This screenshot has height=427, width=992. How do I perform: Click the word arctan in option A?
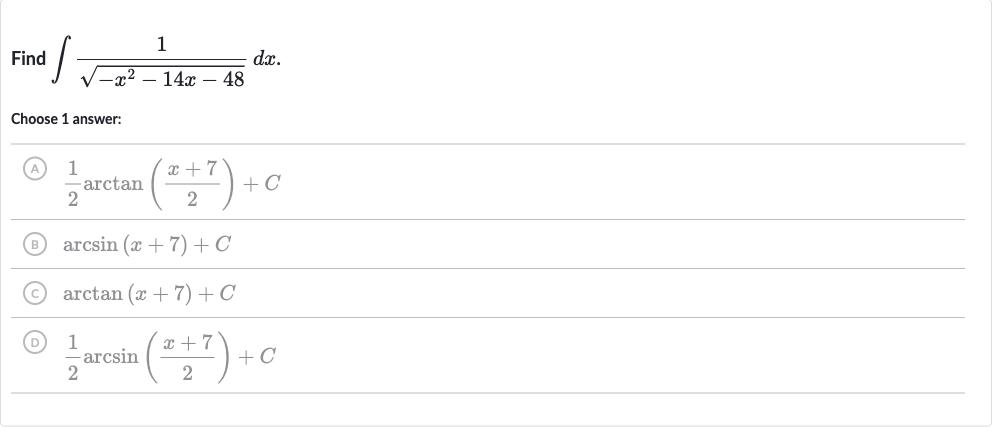click(x=113, y=184)
